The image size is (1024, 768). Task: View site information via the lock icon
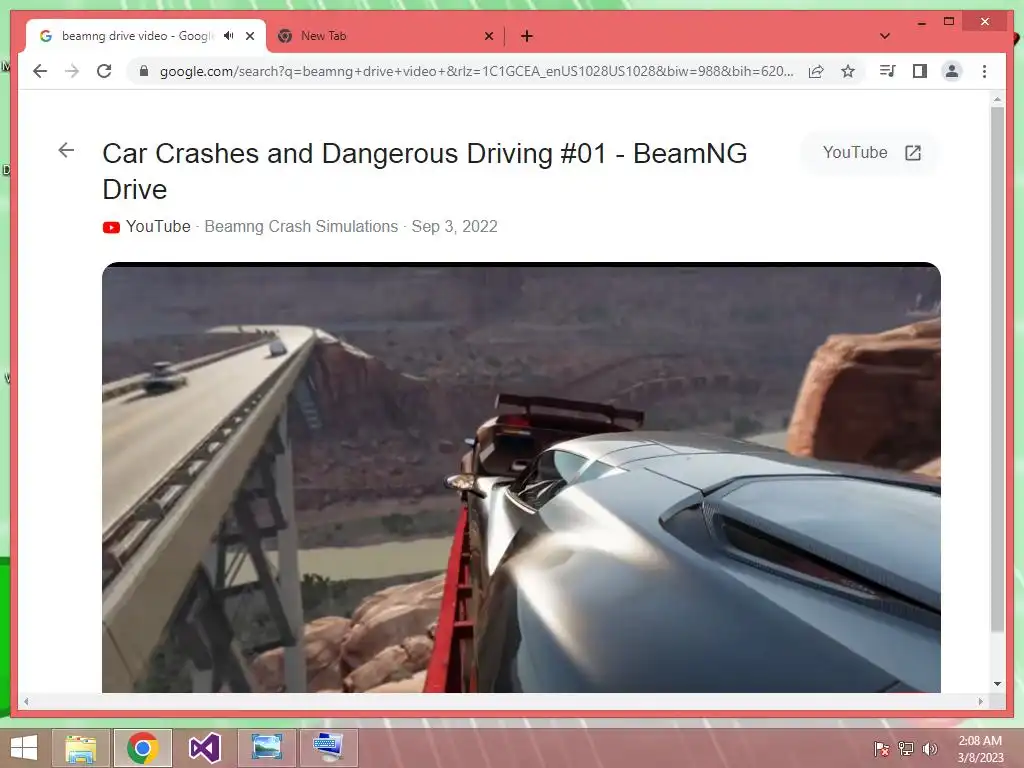(x=144, y=71)
